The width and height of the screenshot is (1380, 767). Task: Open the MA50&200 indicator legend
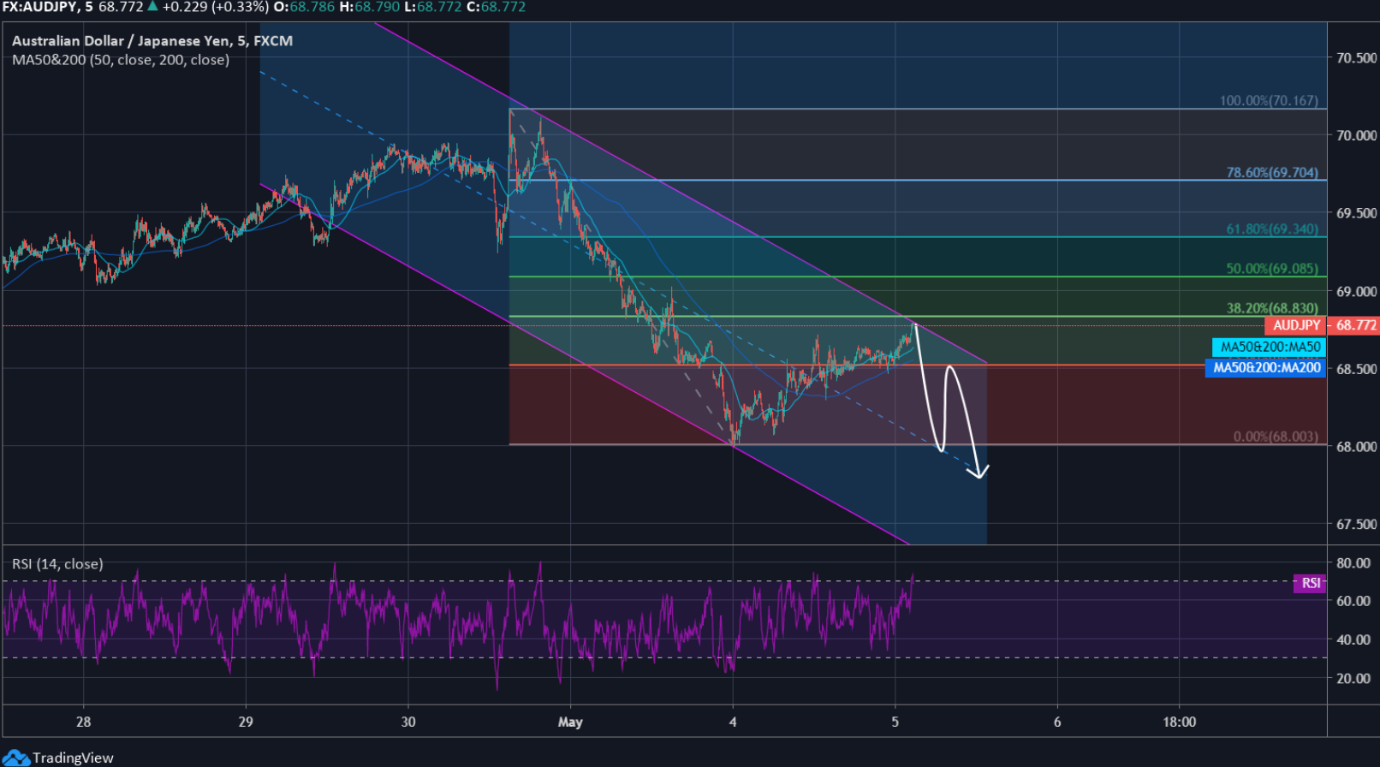click(x=120, y=60)
